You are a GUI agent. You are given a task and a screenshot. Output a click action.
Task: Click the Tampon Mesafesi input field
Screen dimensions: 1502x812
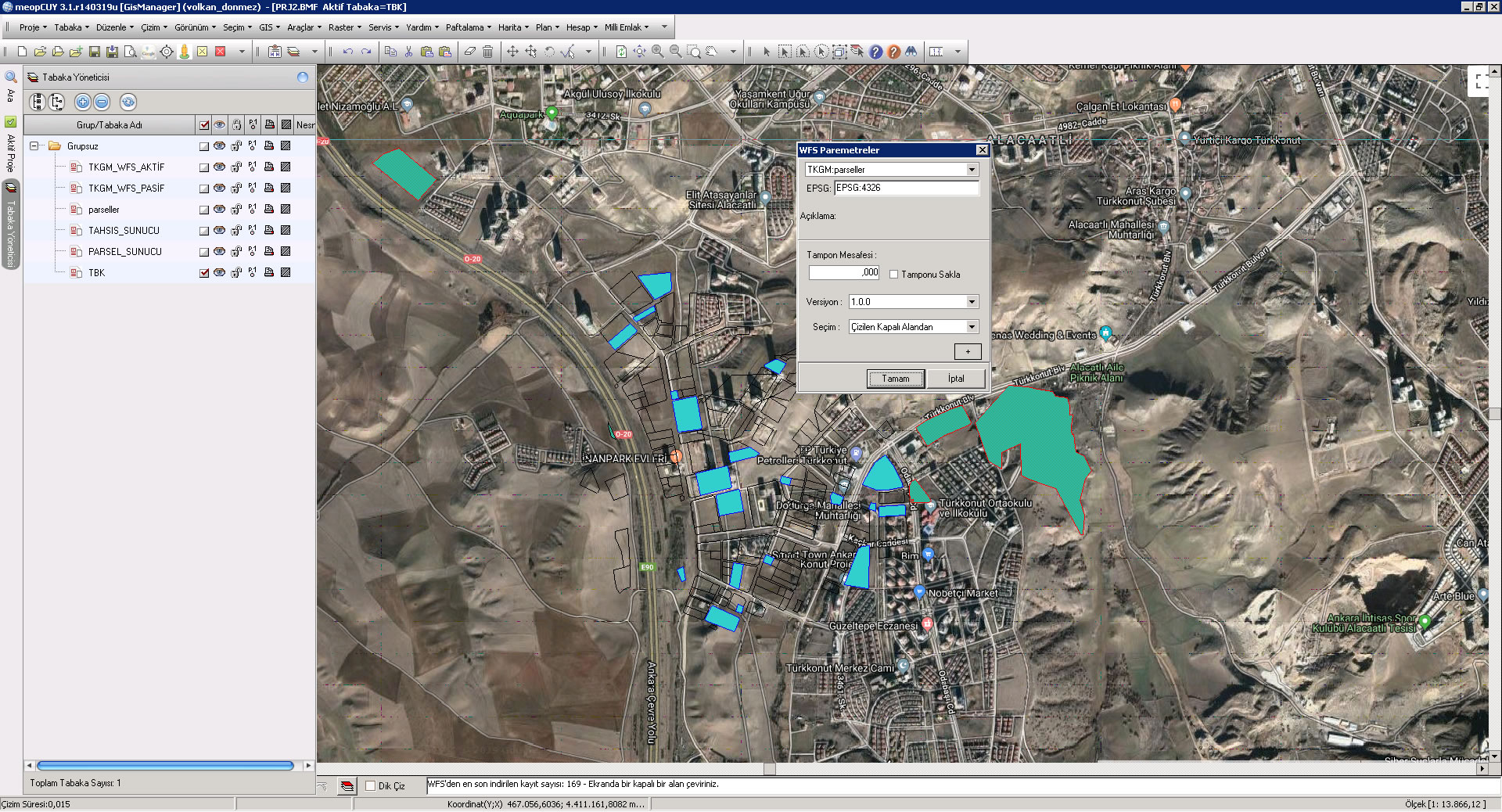(844, 272)
